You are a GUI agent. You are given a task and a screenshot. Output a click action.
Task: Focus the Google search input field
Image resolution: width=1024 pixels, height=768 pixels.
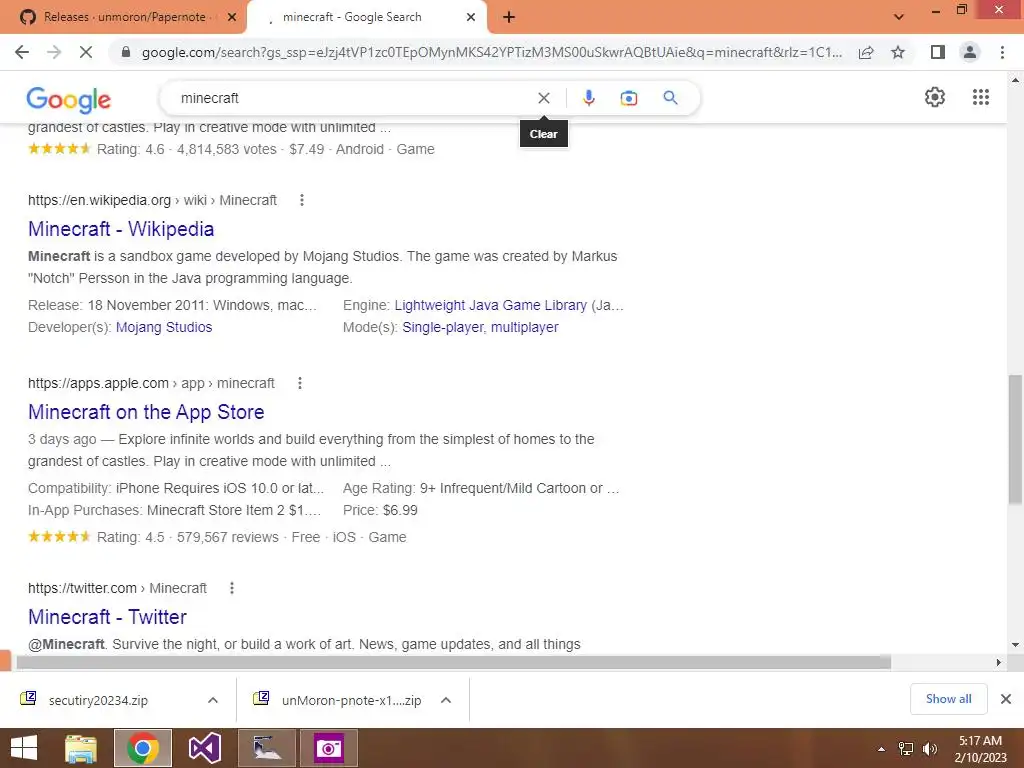pyautogui.click(x=353, y=98)
